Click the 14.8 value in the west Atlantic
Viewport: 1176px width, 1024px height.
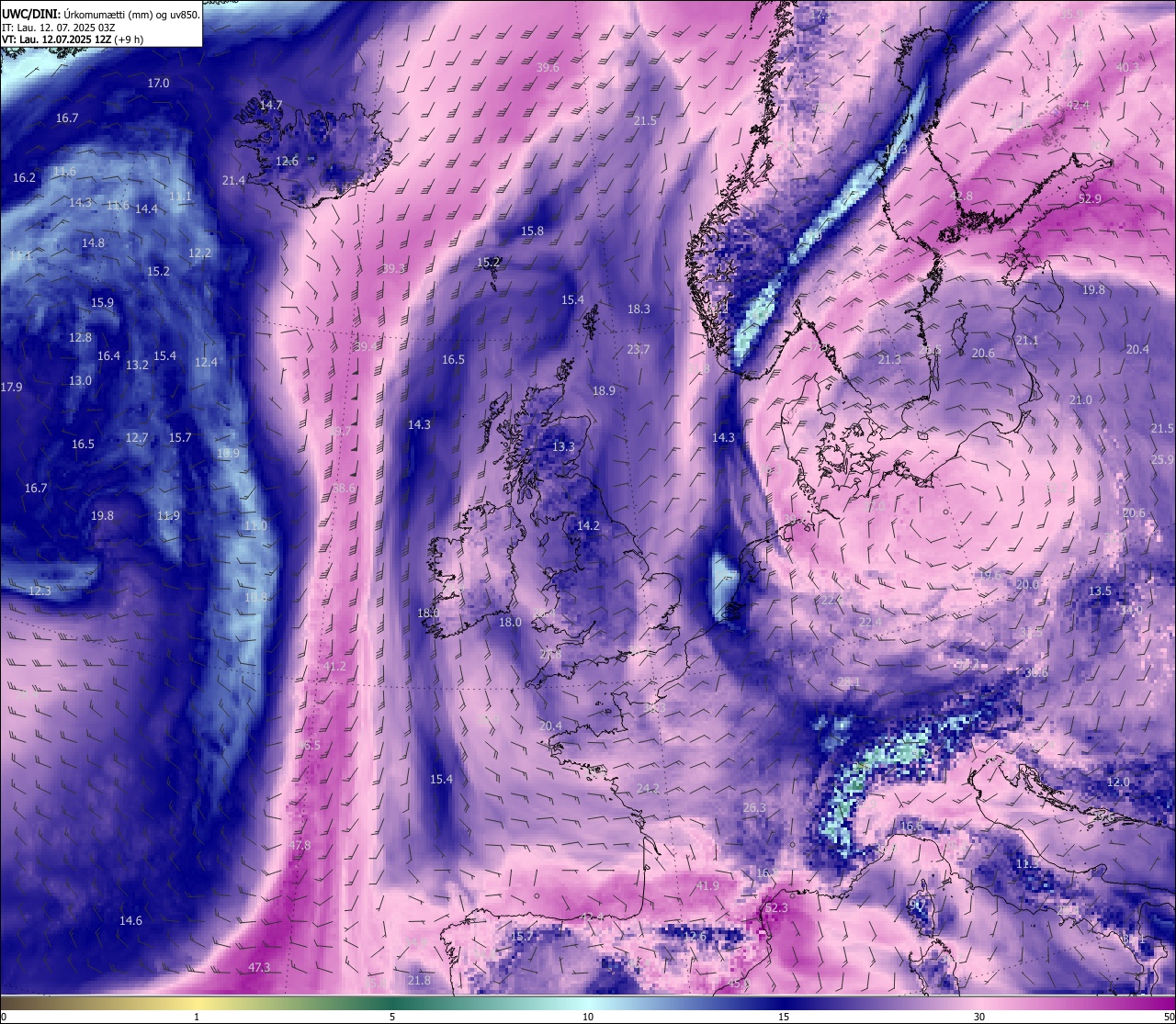pos(93,243)
